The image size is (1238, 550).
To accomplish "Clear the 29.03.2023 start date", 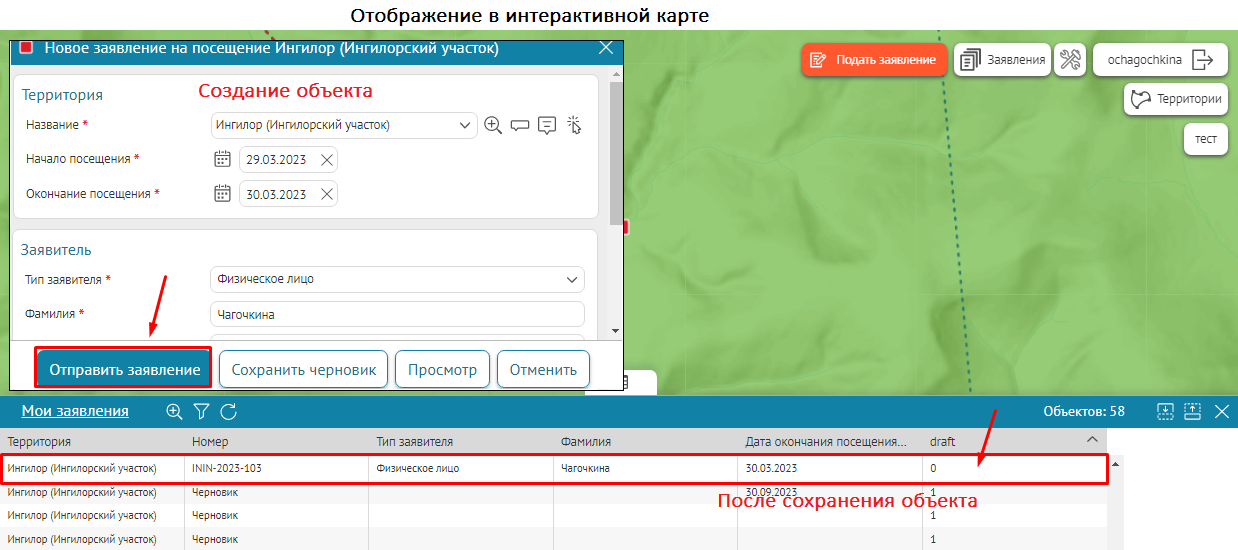I will coord(326,160).
